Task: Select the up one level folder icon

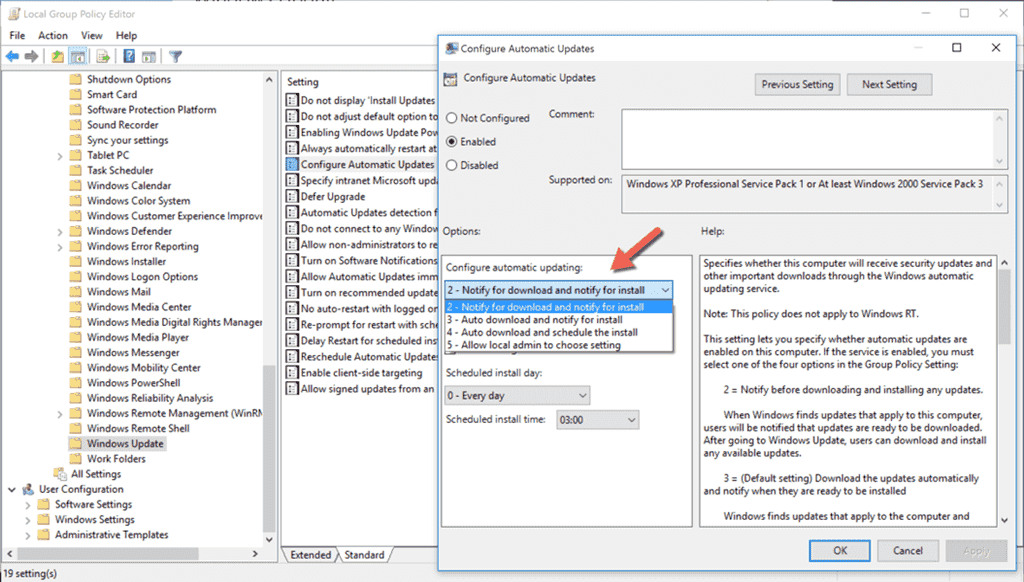Action: 58,56
